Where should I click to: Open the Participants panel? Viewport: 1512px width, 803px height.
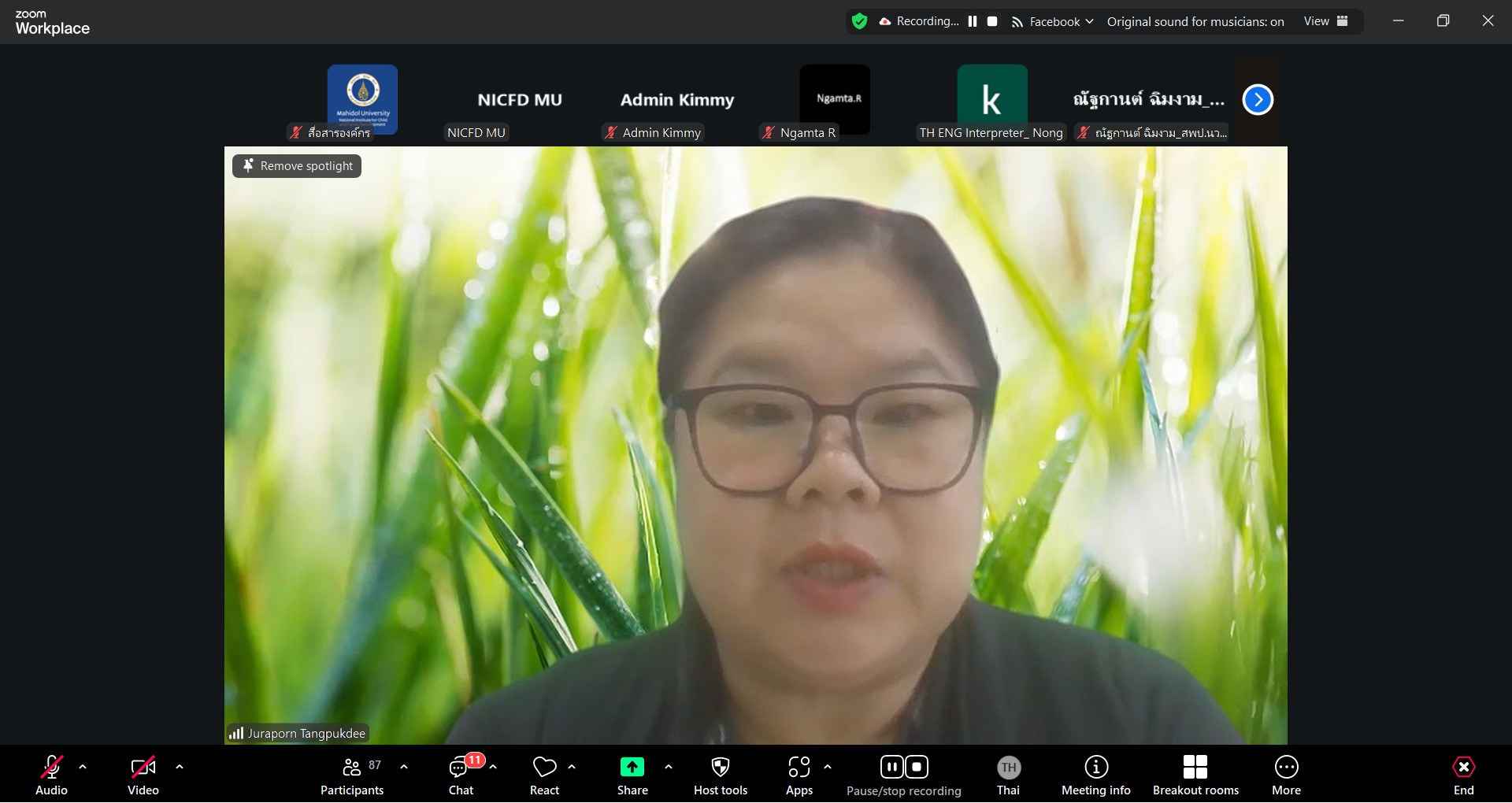[352, 775]
